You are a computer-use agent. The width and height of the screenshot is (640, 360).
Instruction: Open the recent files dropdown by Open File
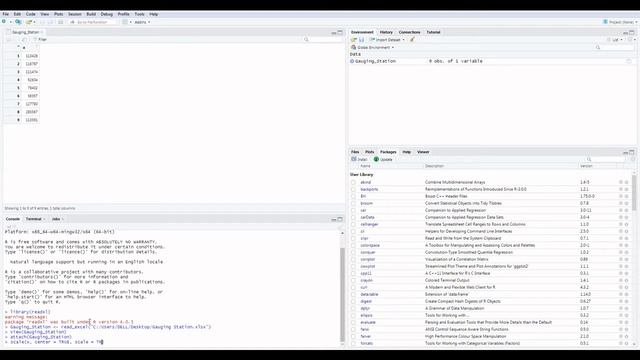point(35,22)
